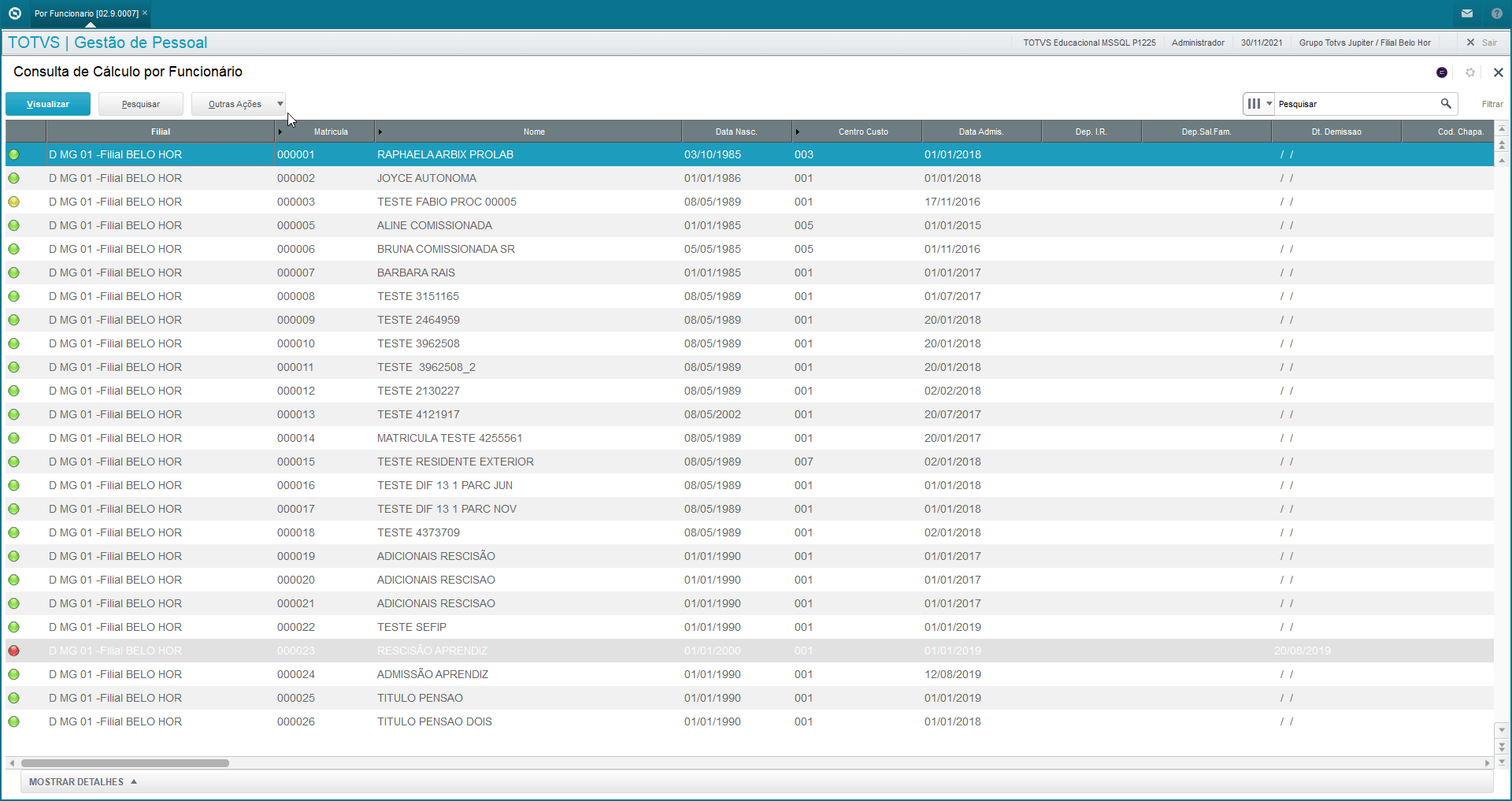Screen dimensions: 1512x801
Task: Click cost center 007 cell
Action: [804, 462]
